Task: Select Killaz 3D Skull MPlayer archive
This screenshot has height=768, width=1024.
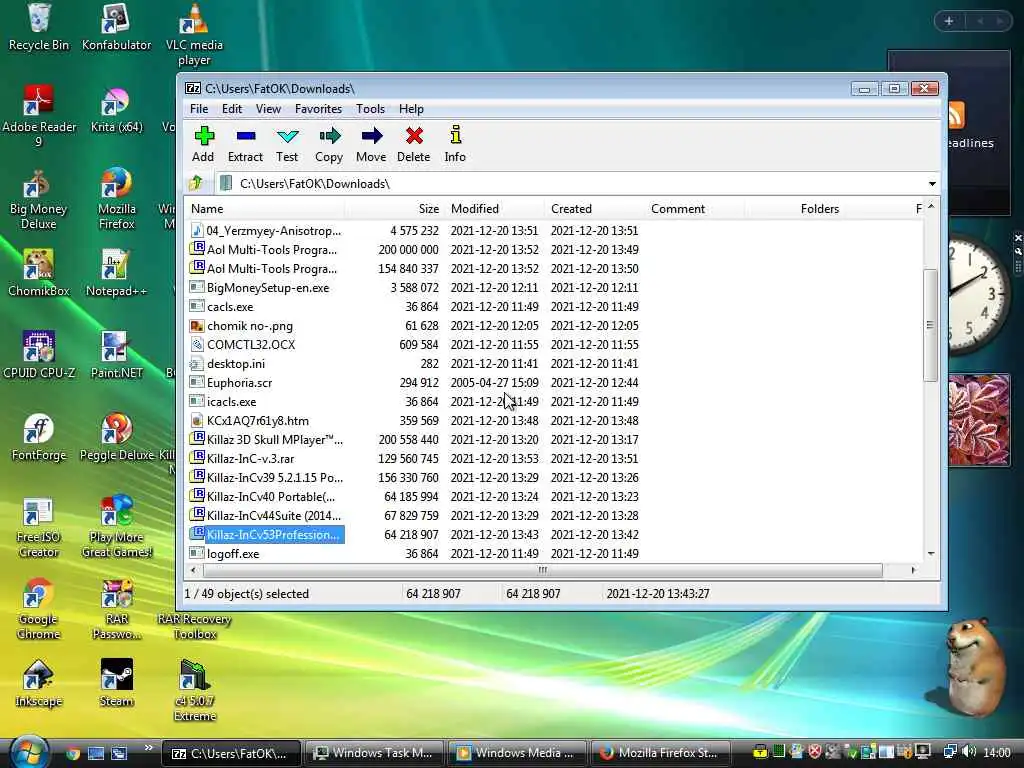Action: click(265, 440)
